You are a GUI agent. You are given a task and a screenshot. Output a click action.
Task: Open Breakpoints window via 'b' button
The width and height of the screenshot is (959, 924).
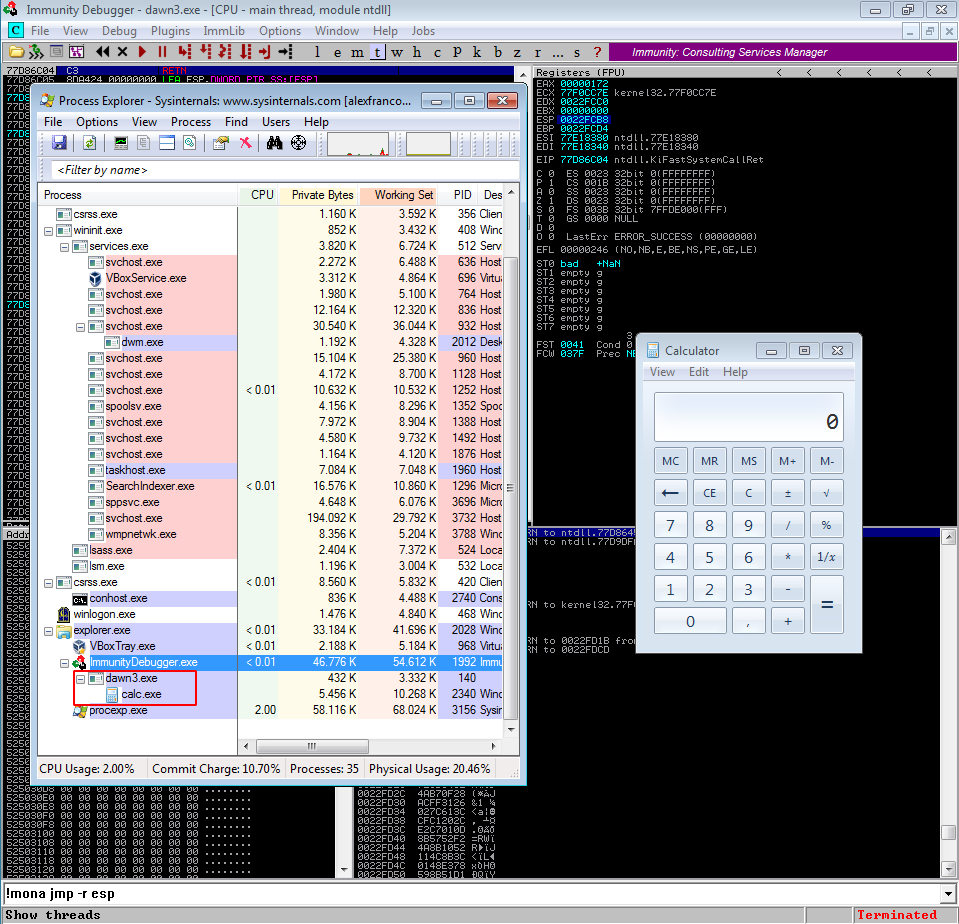[x=497, y=52]
